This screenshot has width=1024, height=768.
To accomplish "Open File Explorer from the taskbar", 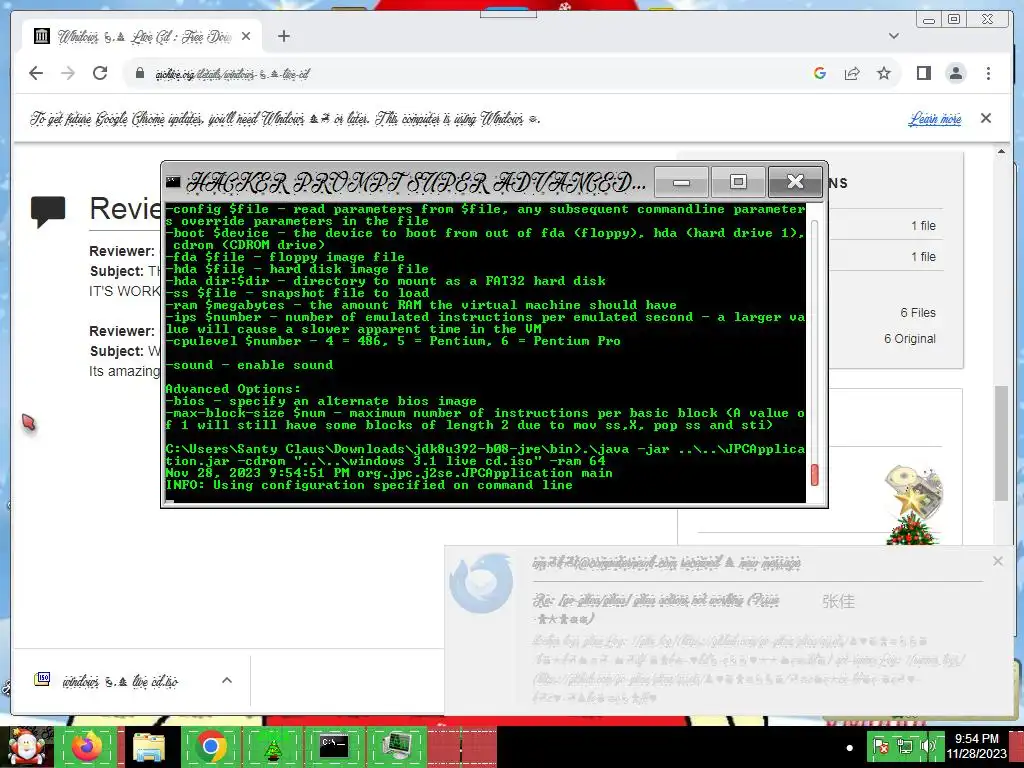I will coord(149,746).
